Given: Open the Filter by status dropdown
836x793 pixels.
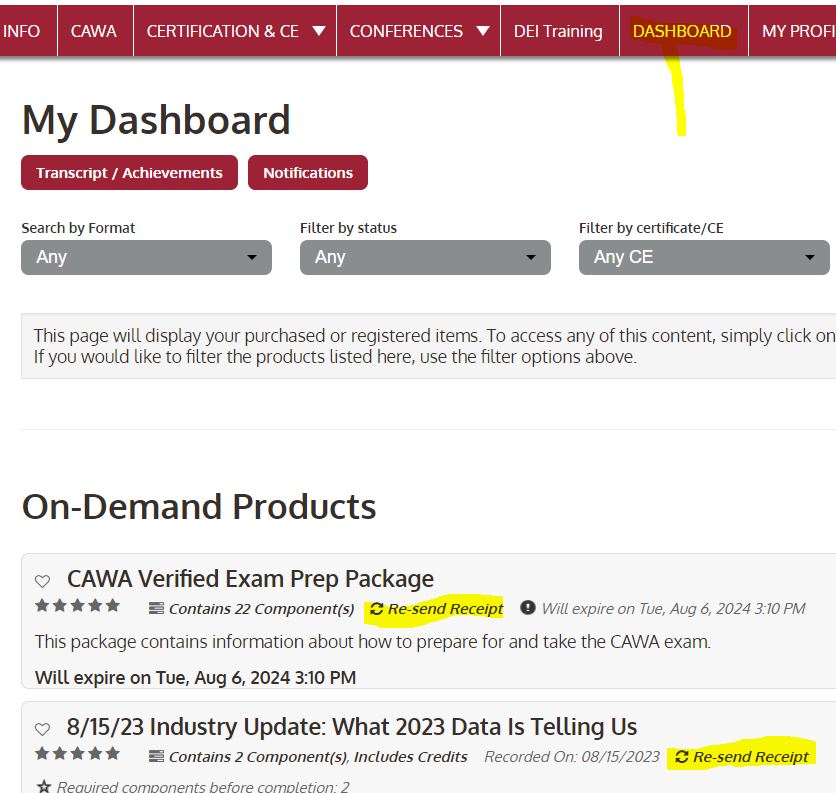Looking at the screenshot, I should (425, 258).
